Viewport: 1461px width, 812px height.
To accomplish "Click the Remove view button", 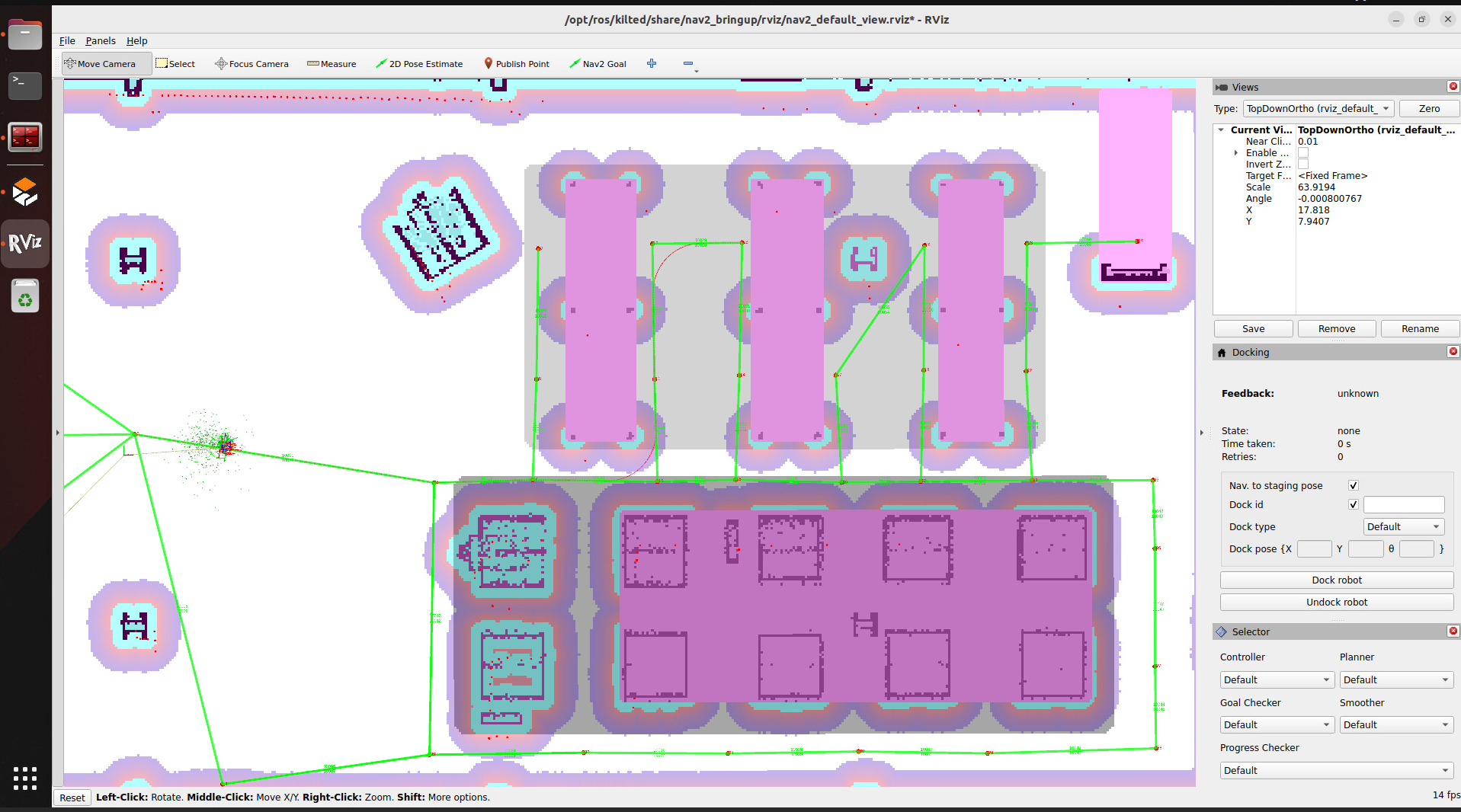I will click(x=1337, y=329).
